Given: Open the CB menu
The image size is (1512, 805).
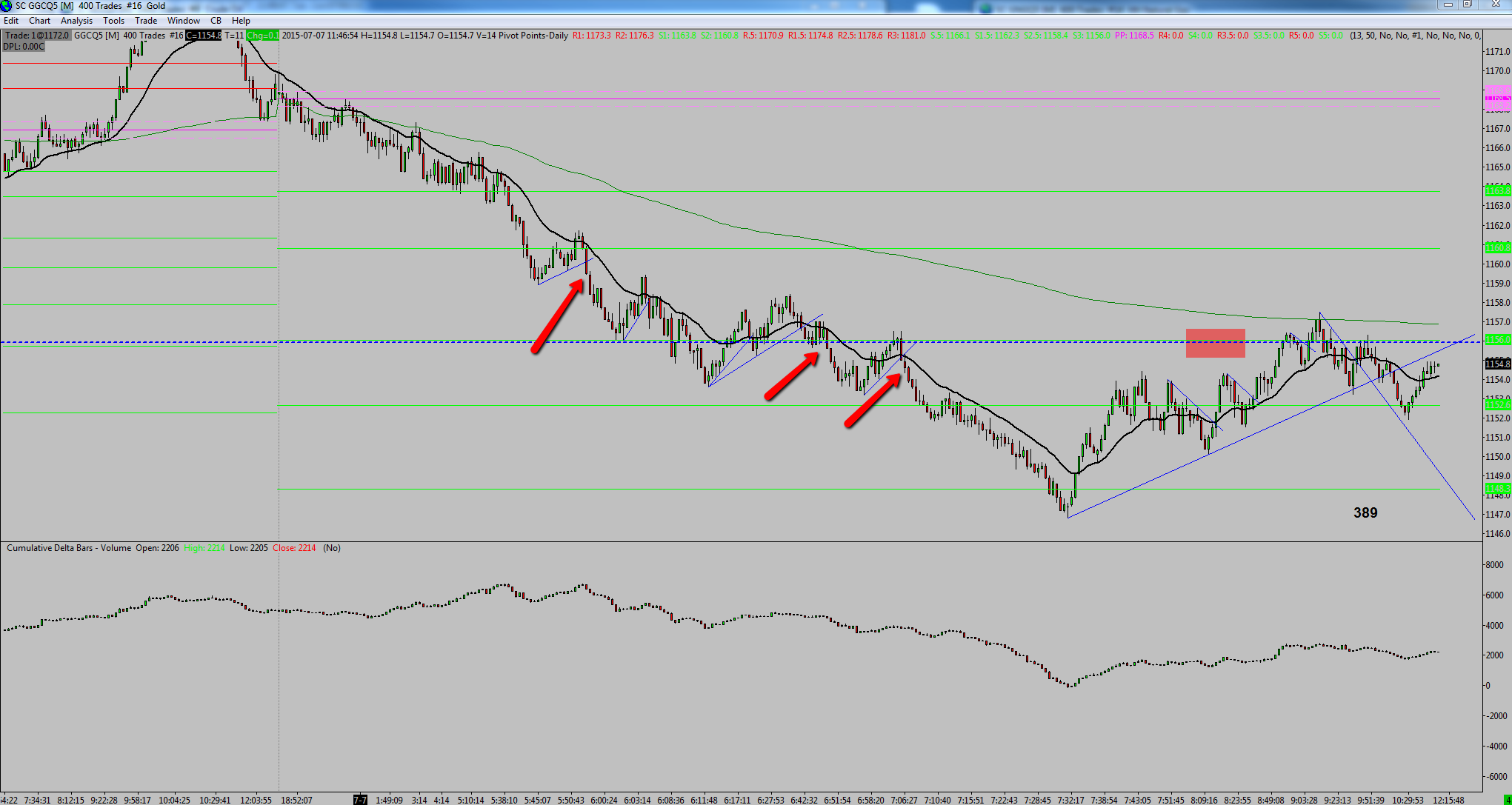Looking at the screenshot, I should coord(216,21).
